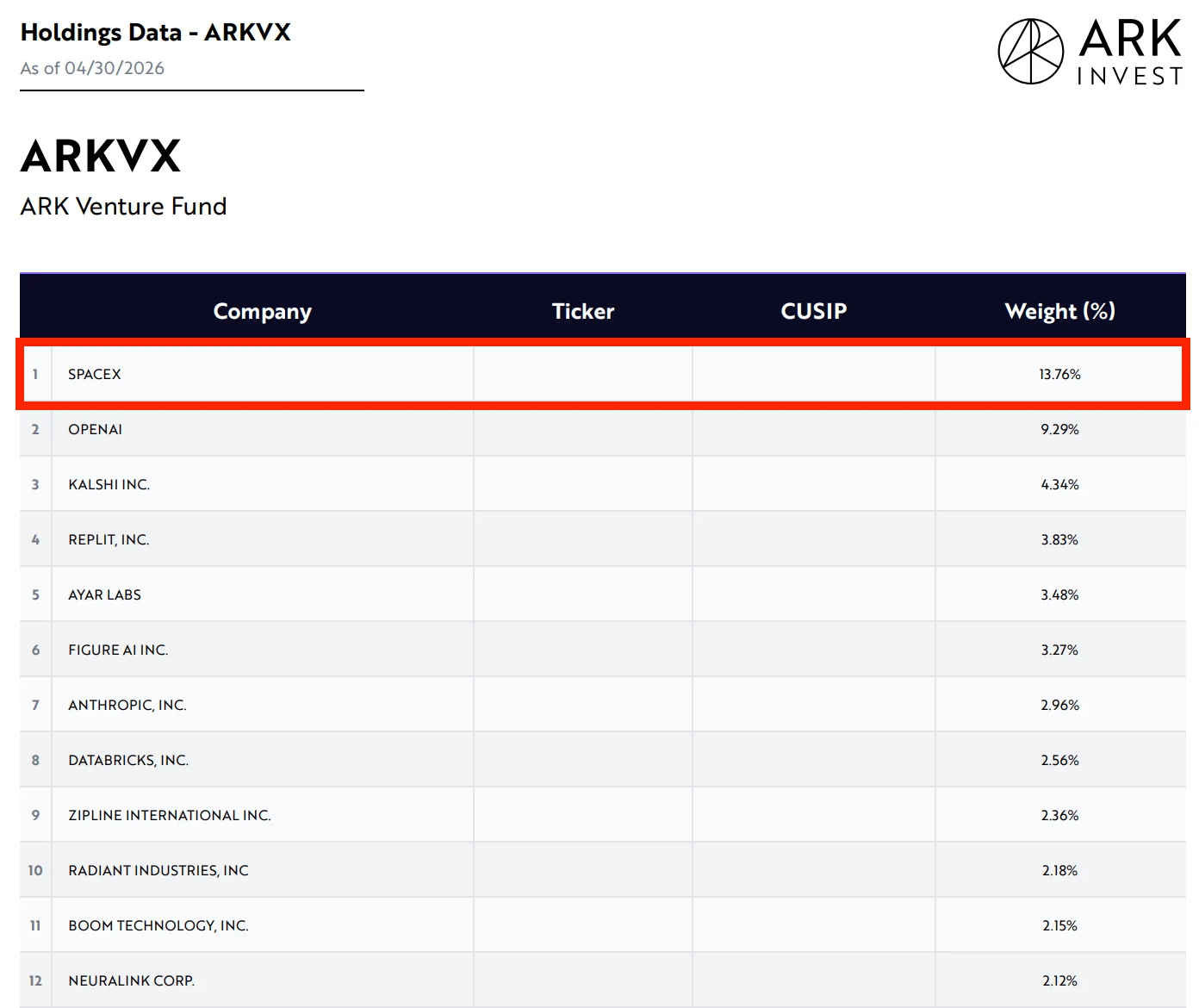Click the 2.56% weight for Databricks
The width and height of the screenshot is (1199, 1008).
click(1060, 760)
